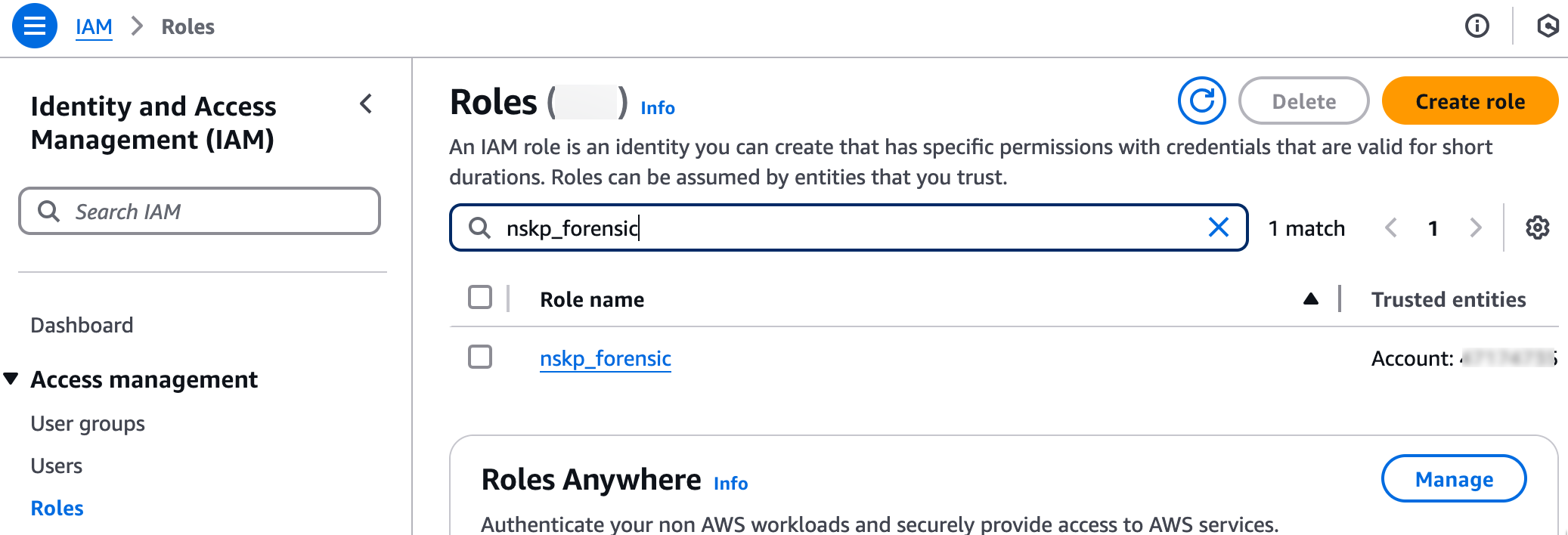
Task: Refresh the roles list
Action: pyautogui.click(x=1201, y=101)
